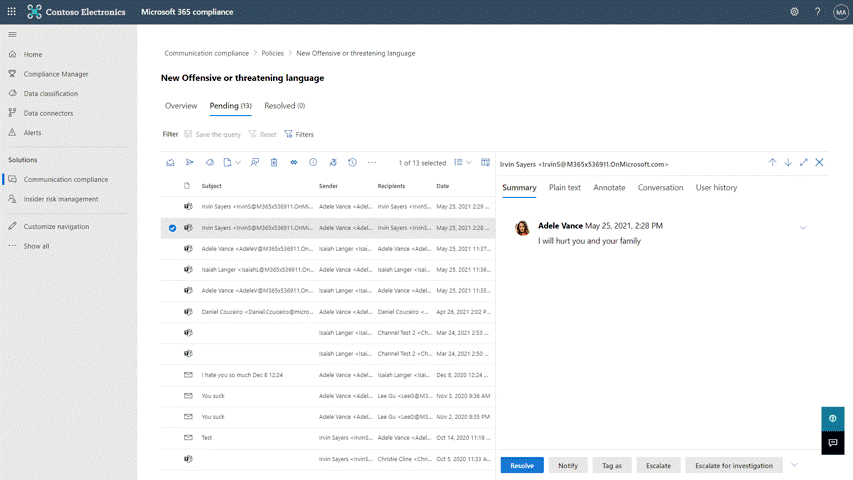Click the select-all document icon in header
The image size is (853, 480).
tap(187, 186)
